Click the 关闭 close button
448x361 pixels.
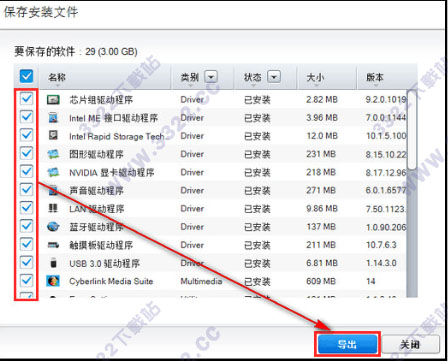(410, 344)
